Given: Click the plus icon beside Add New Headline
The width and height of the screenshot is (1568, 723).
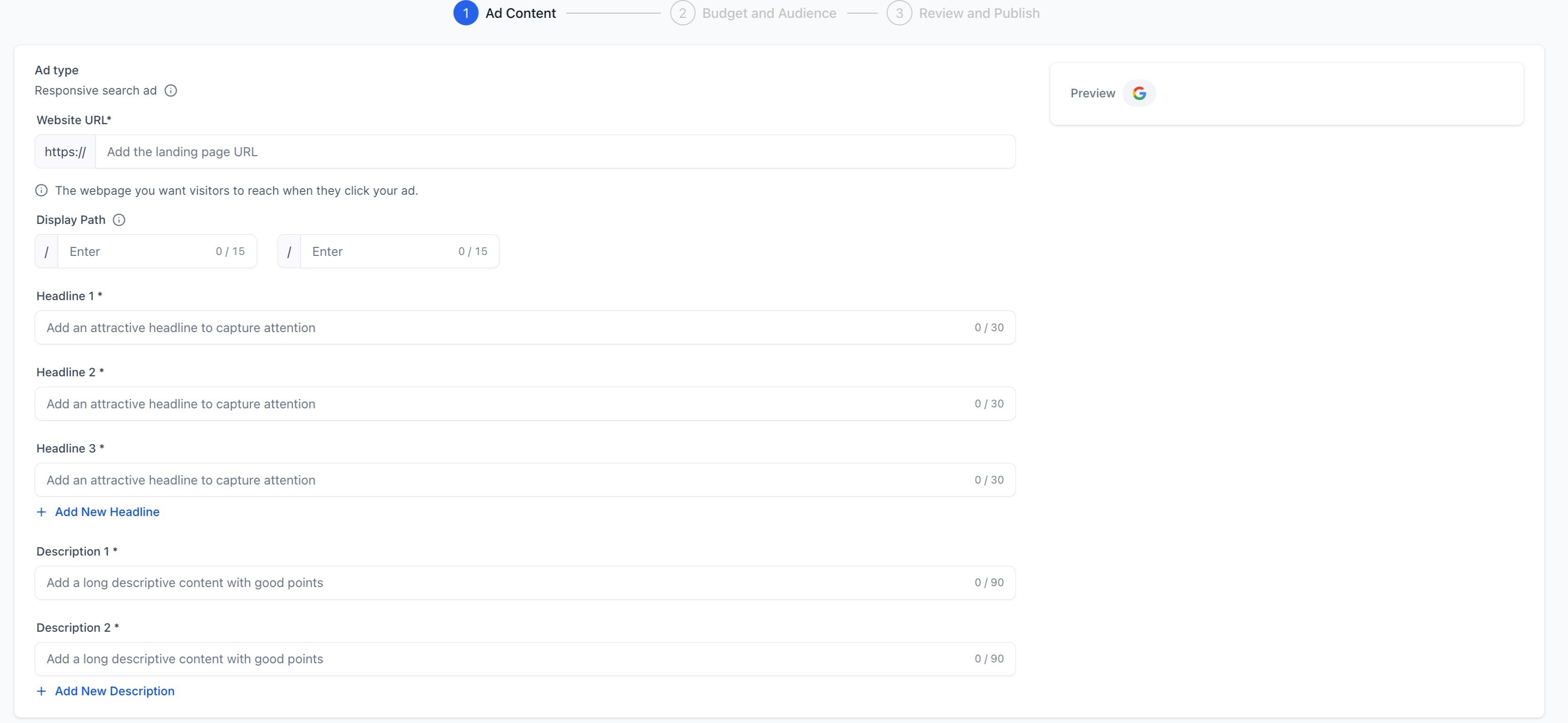Looking at the screenshot, I should point(41,512).
